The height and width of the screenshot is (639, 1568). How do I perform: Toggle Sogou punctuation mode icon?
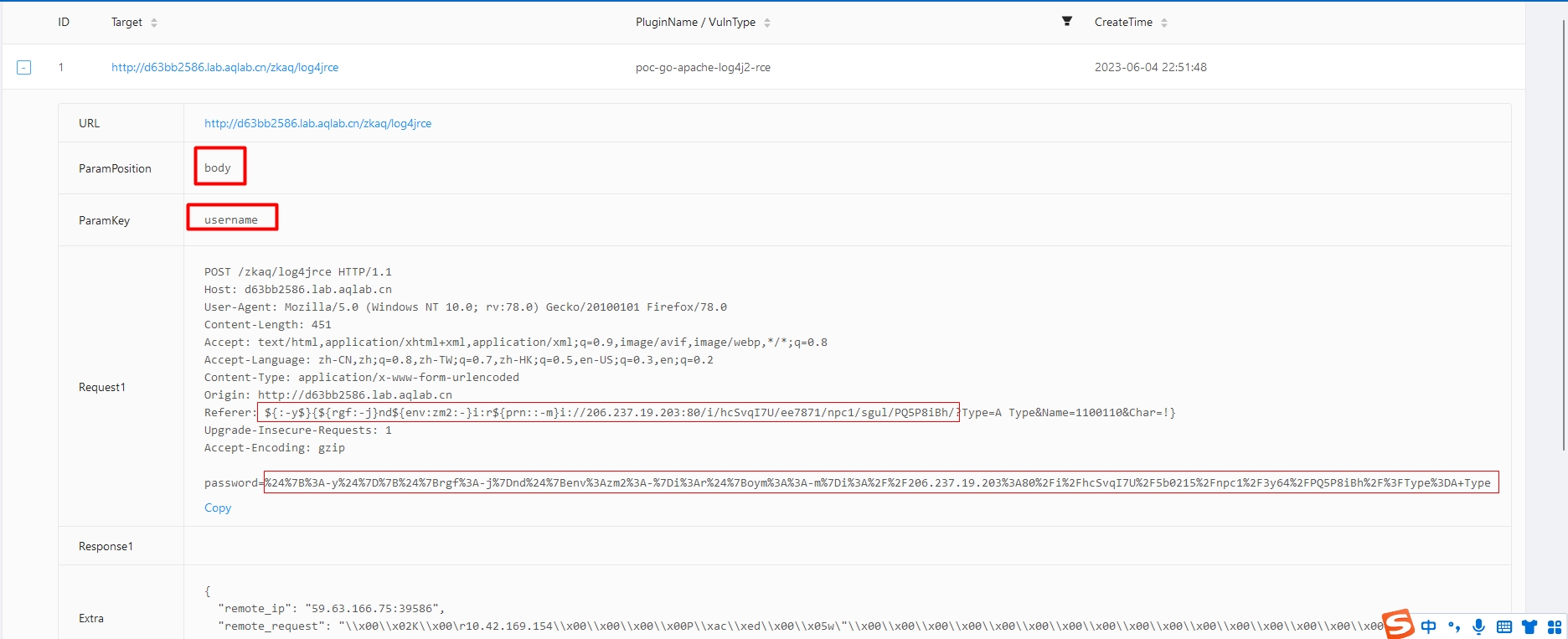[x=1454, y=626]
